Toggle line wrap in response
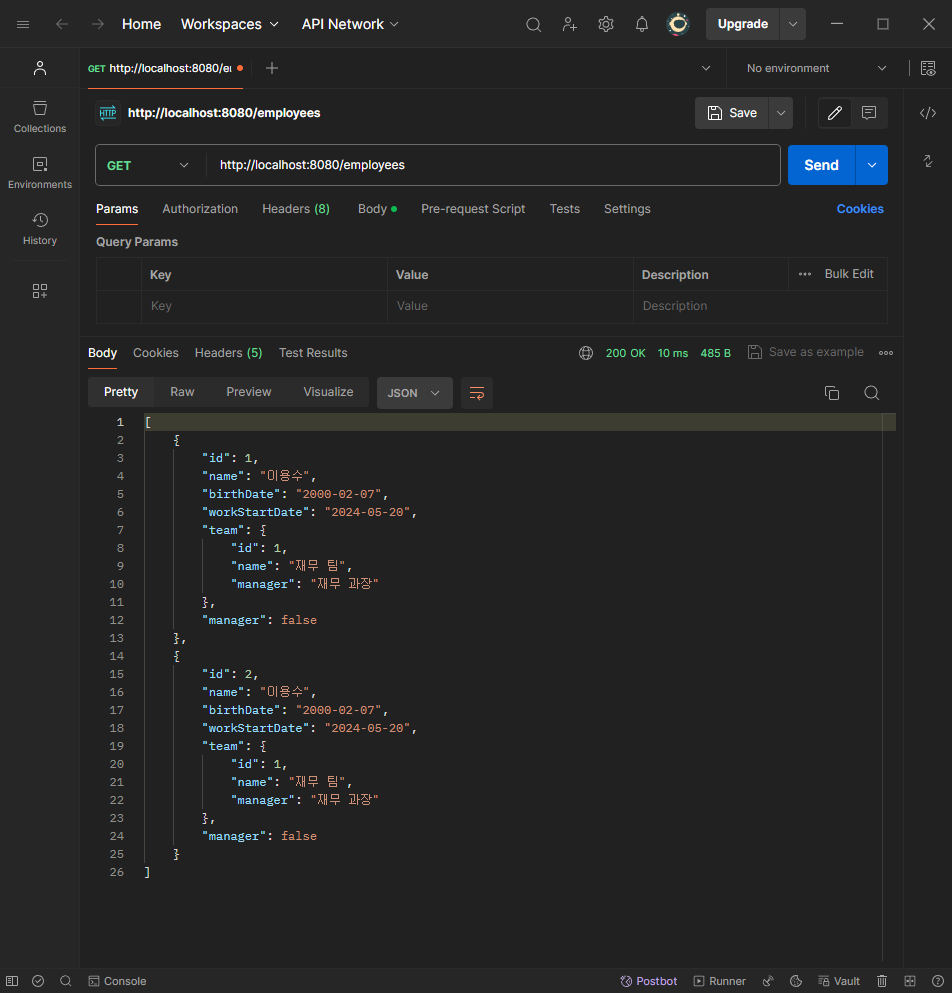This screenshot has height=993, width=952. 477,393
